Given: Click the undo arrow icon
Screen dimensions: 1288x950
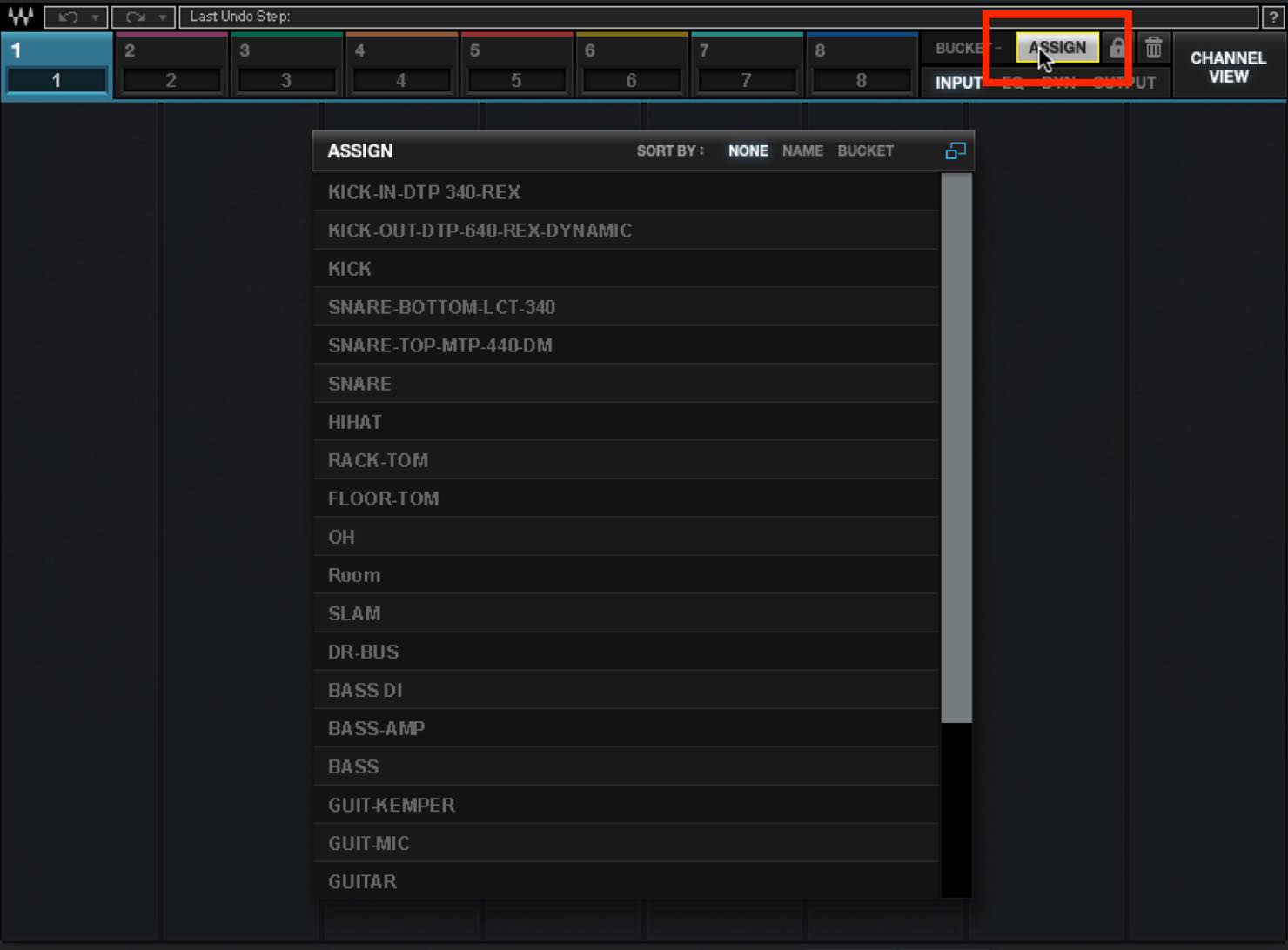Looking at the screenshot, I should pyautogui.click(x=67, y=17).
